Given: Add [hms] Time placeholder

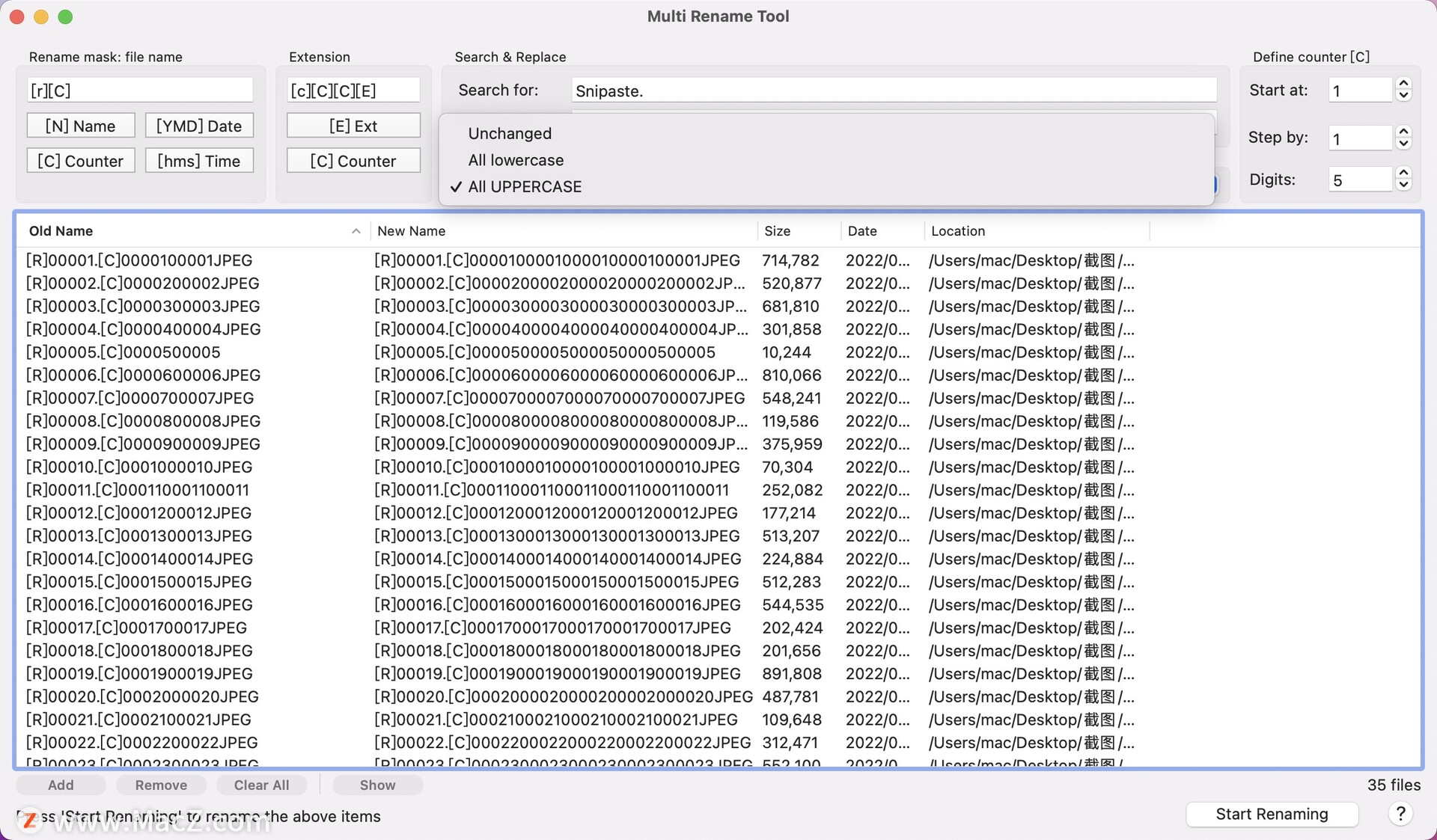Looking at the screenshot, I should pos(199,161).
